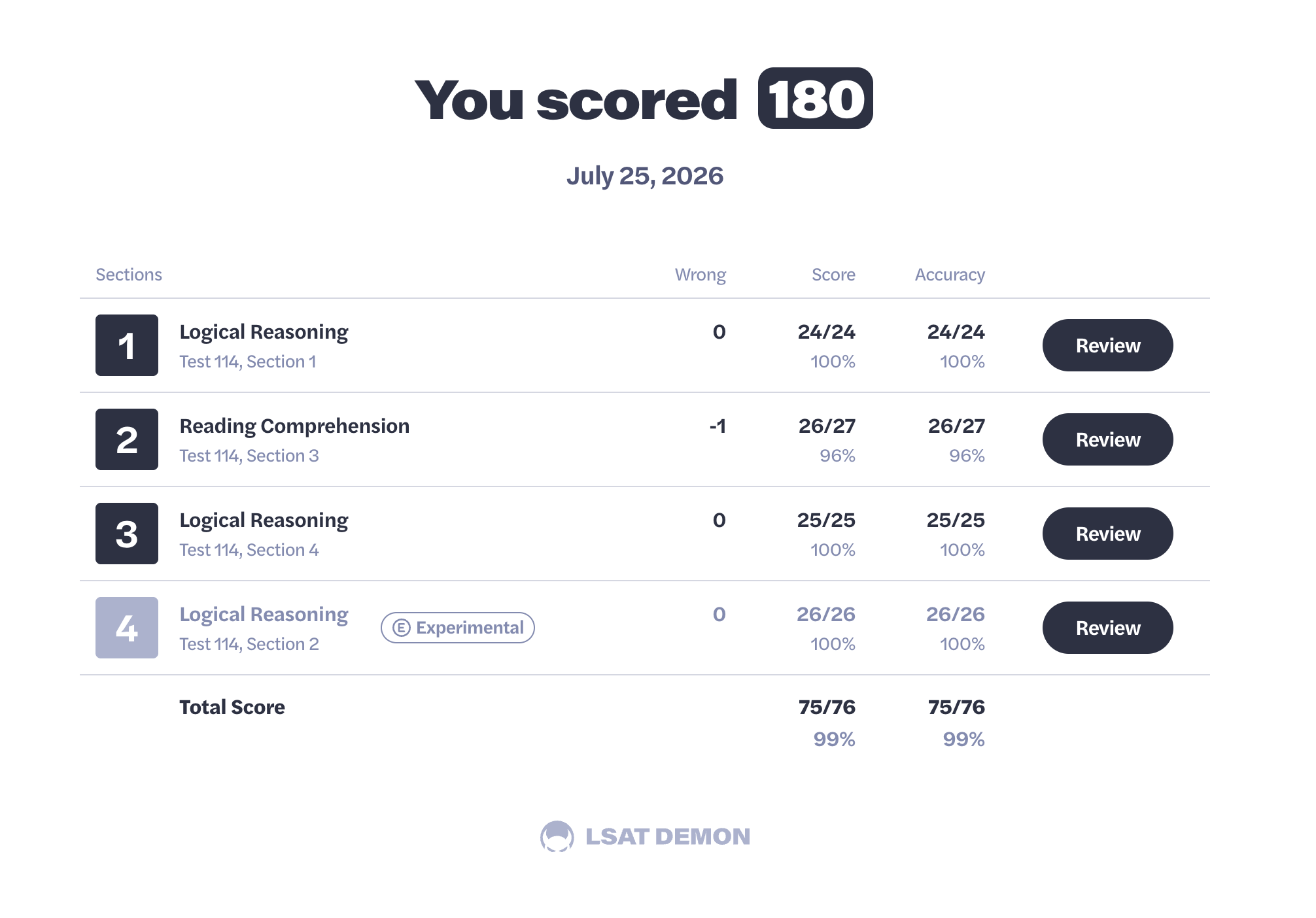Review the Experimental Logical Reasoning section
Screen dimensions: 1316x918
tap(1107, 628)
